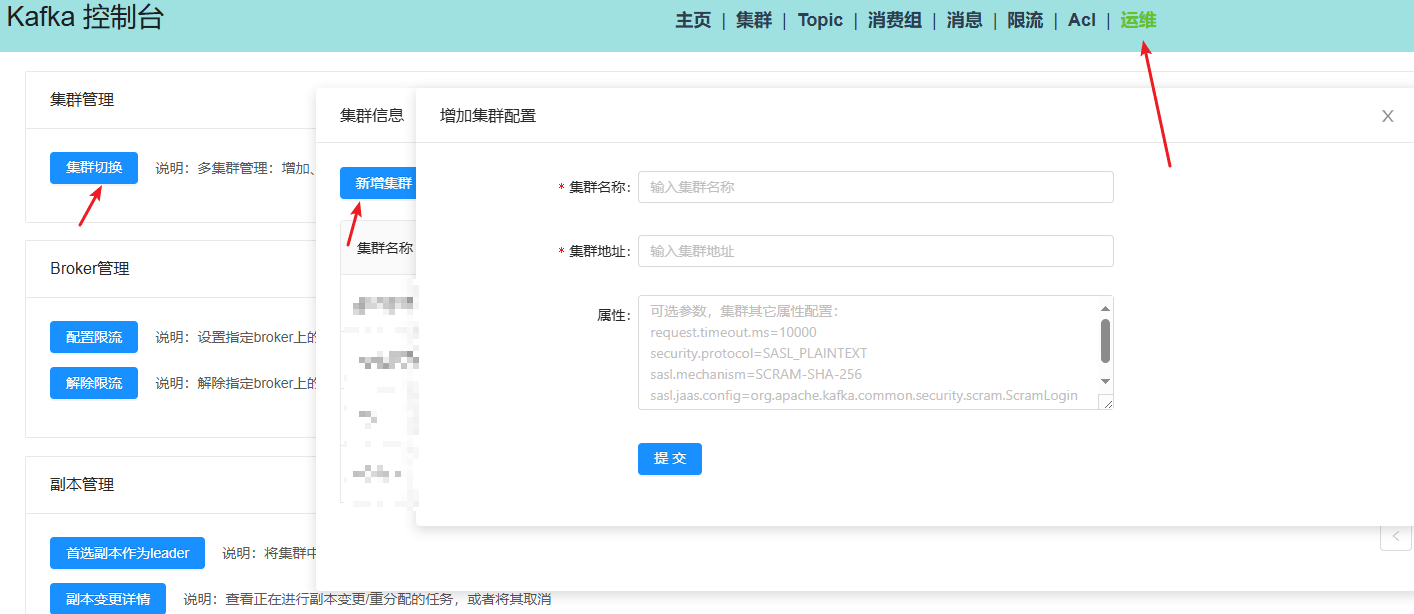
Task: Click the 集群地址 field label
Action: tap(595, 252)
